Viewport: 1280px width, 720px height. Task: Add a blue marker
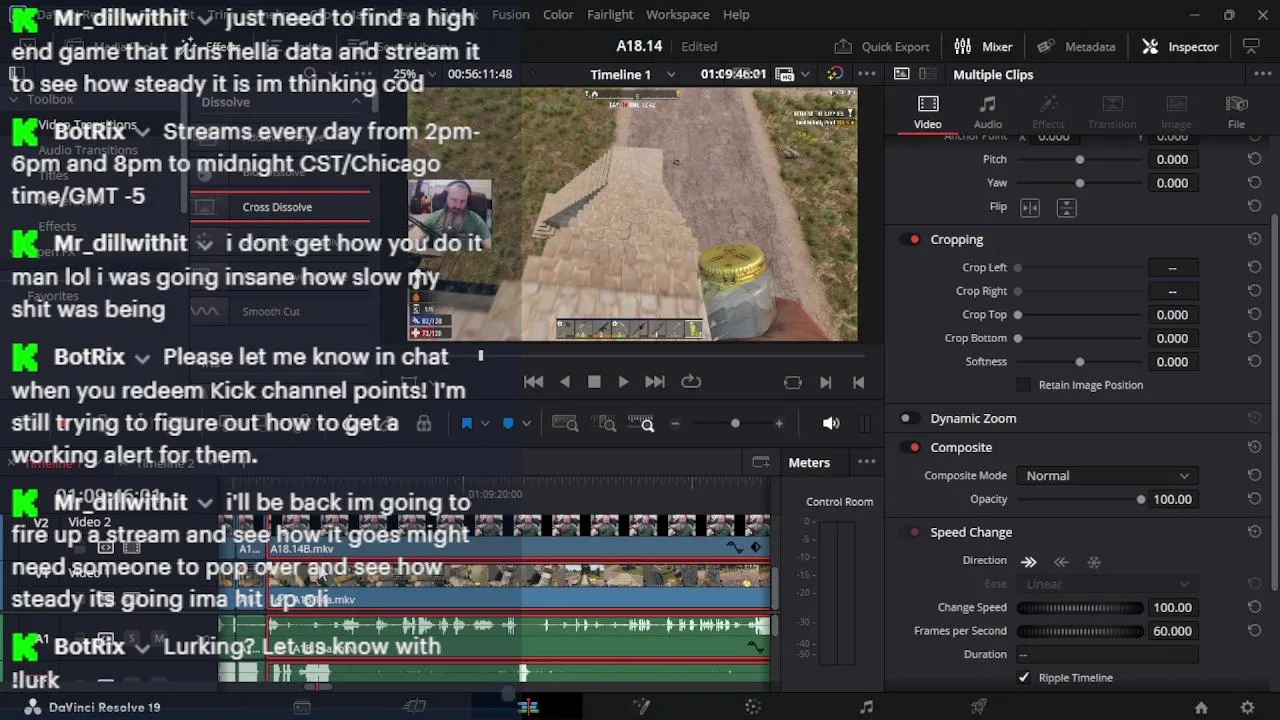tap(508, 424)
